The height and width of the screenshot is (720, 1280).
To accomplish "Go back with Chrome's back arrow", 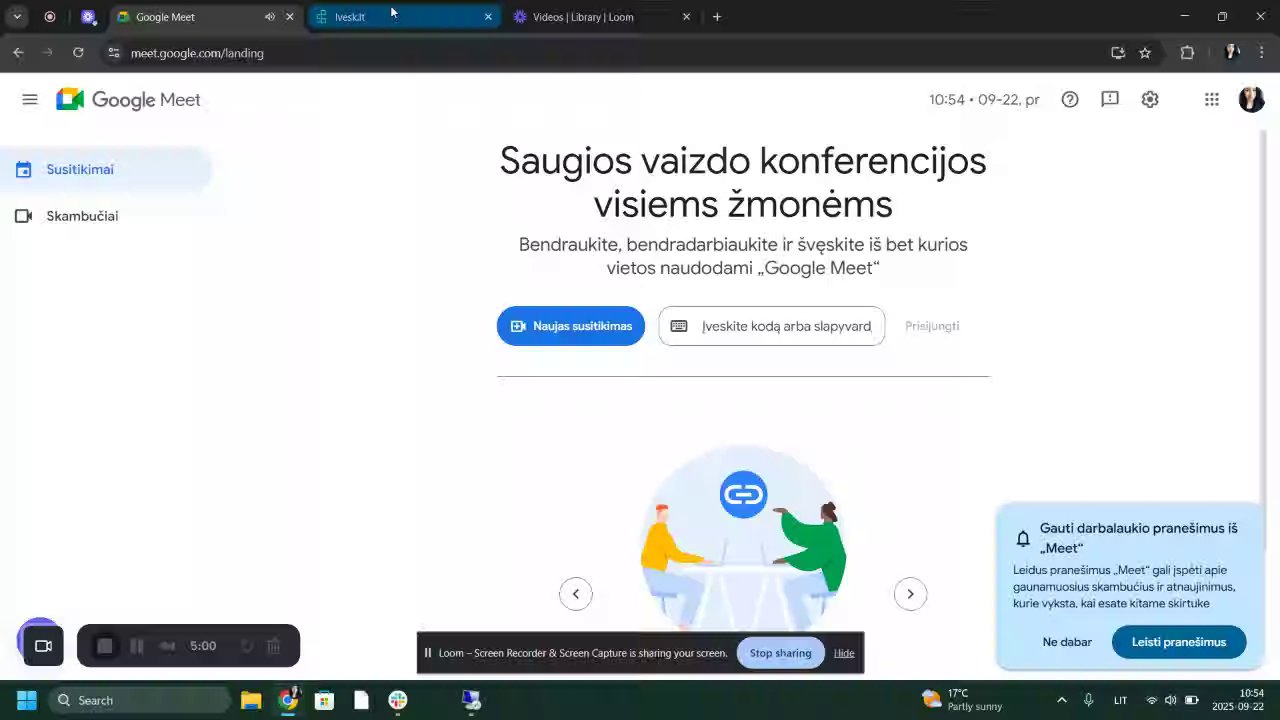I will coord(18,53).
